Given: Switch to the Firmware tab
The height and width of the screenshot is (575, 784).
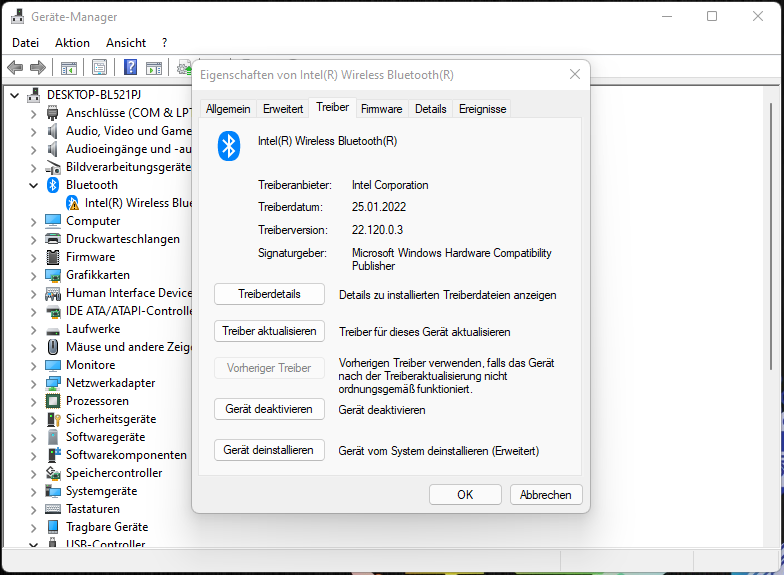Looking at the screenshot, I should tap(382, 109).
